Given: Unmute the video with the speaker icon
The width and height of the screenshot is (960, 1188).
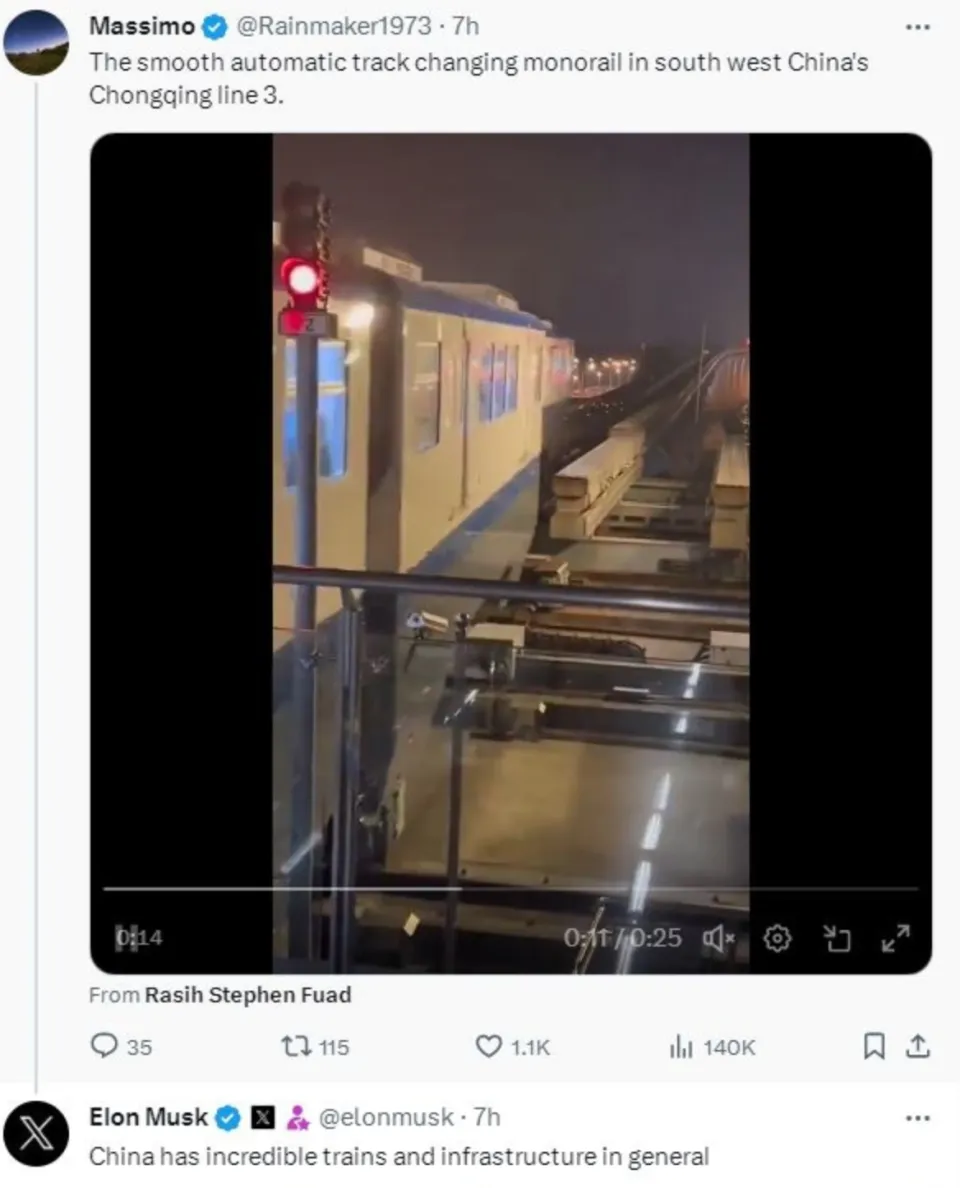Looking at the screenshot, I should pos(720,938).
